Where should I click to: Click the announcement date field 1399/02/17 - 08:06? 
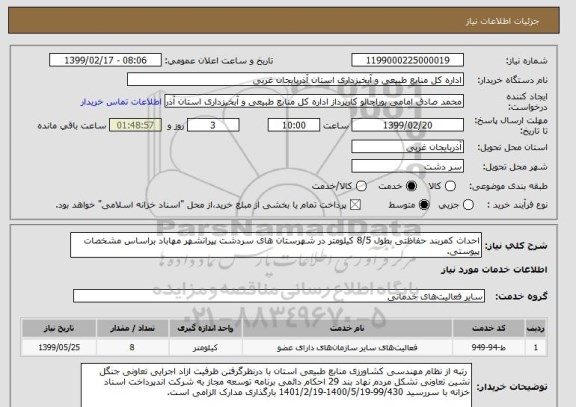coord(105,60)
